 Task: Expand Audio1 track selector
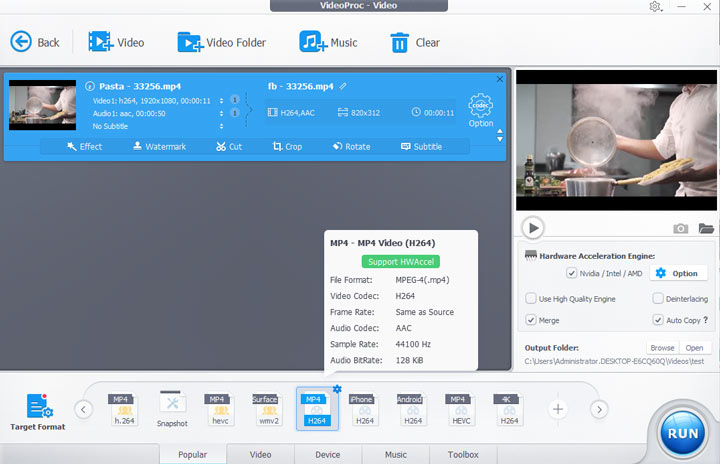(221, 113)
